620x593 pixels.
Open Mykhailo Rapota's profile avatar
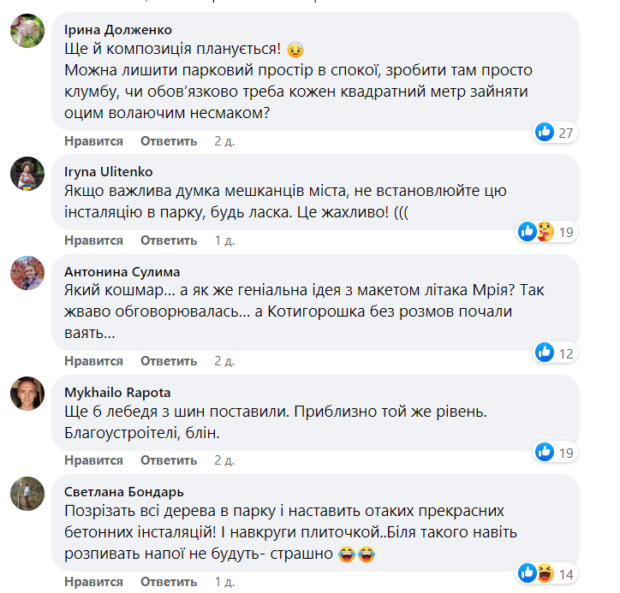pyautogui.click(x=27, y=394)
